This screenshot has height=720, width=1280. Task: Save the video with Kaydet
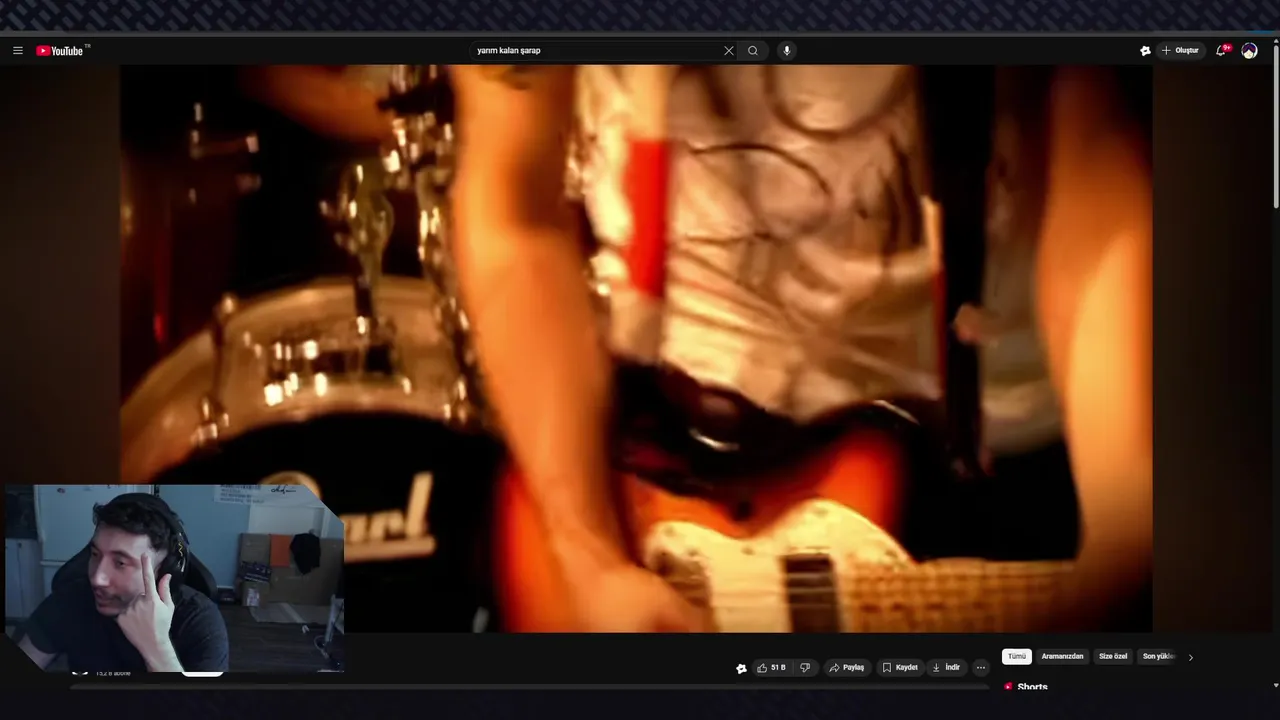pyautogui.click(x=899, y=667)
